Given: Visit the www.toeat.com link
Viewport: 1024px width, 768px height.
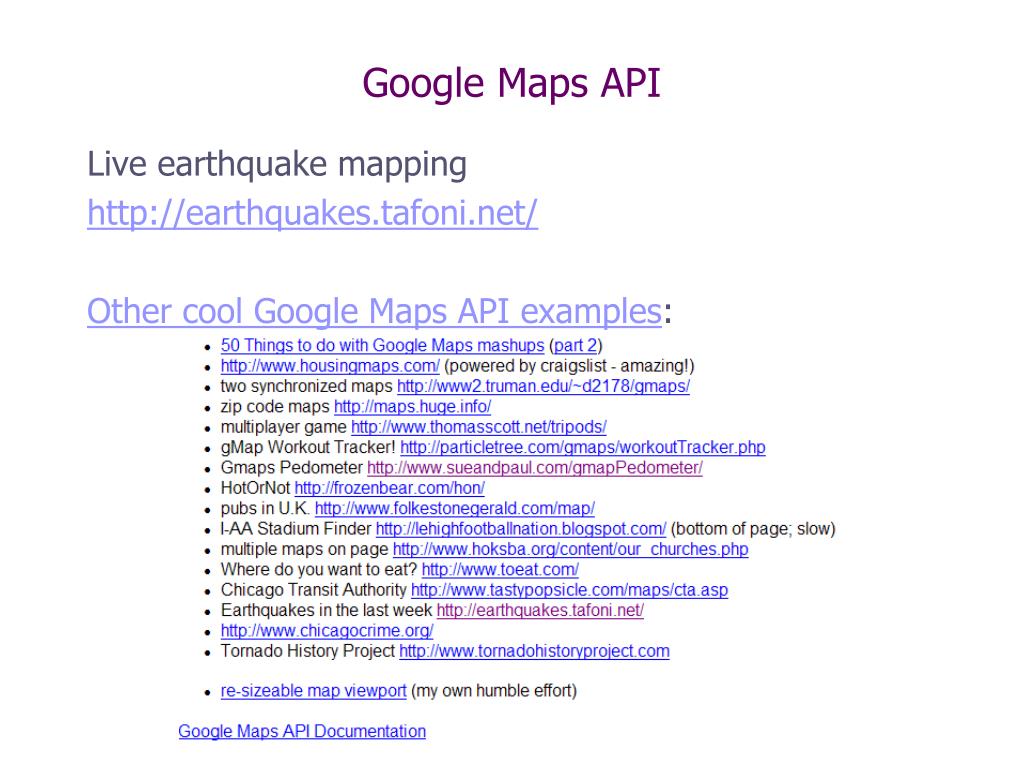Looking at the screenshot, I should coord(500,569).
